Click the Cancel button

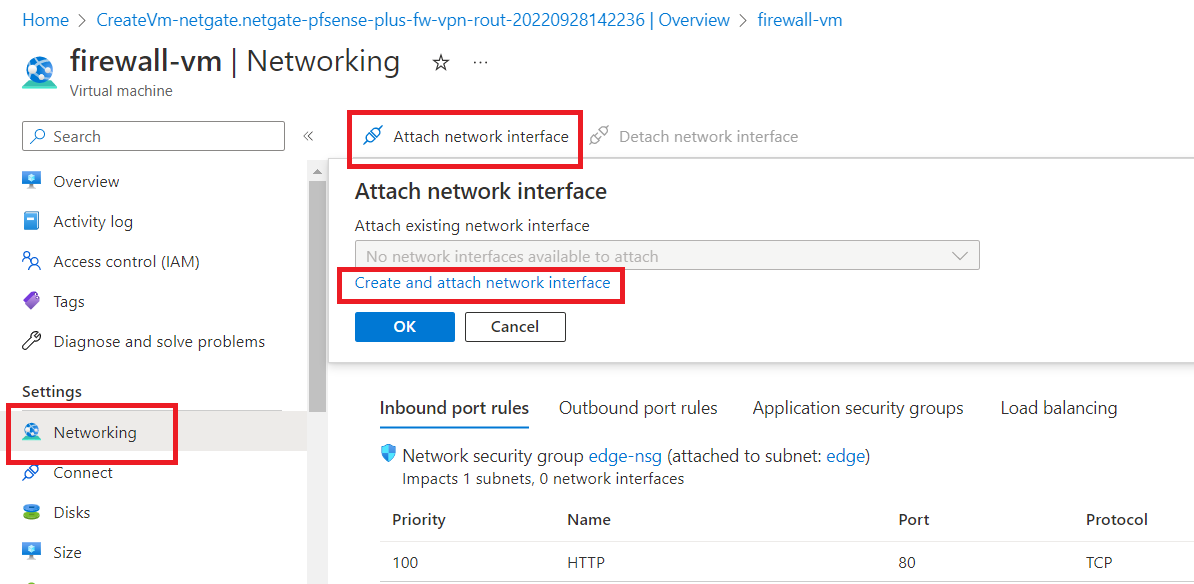point(515,327)
